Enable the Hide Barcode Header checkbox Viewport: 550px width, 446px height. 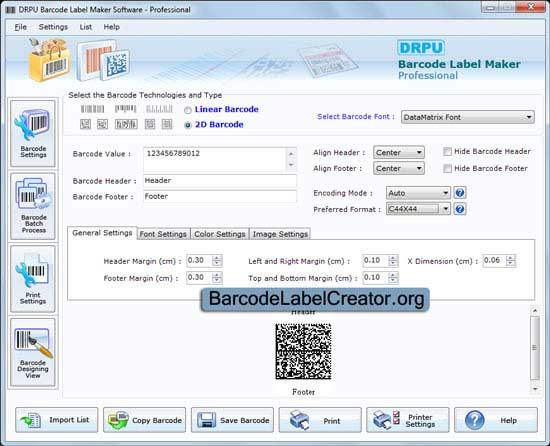click(x=447, y=151)
